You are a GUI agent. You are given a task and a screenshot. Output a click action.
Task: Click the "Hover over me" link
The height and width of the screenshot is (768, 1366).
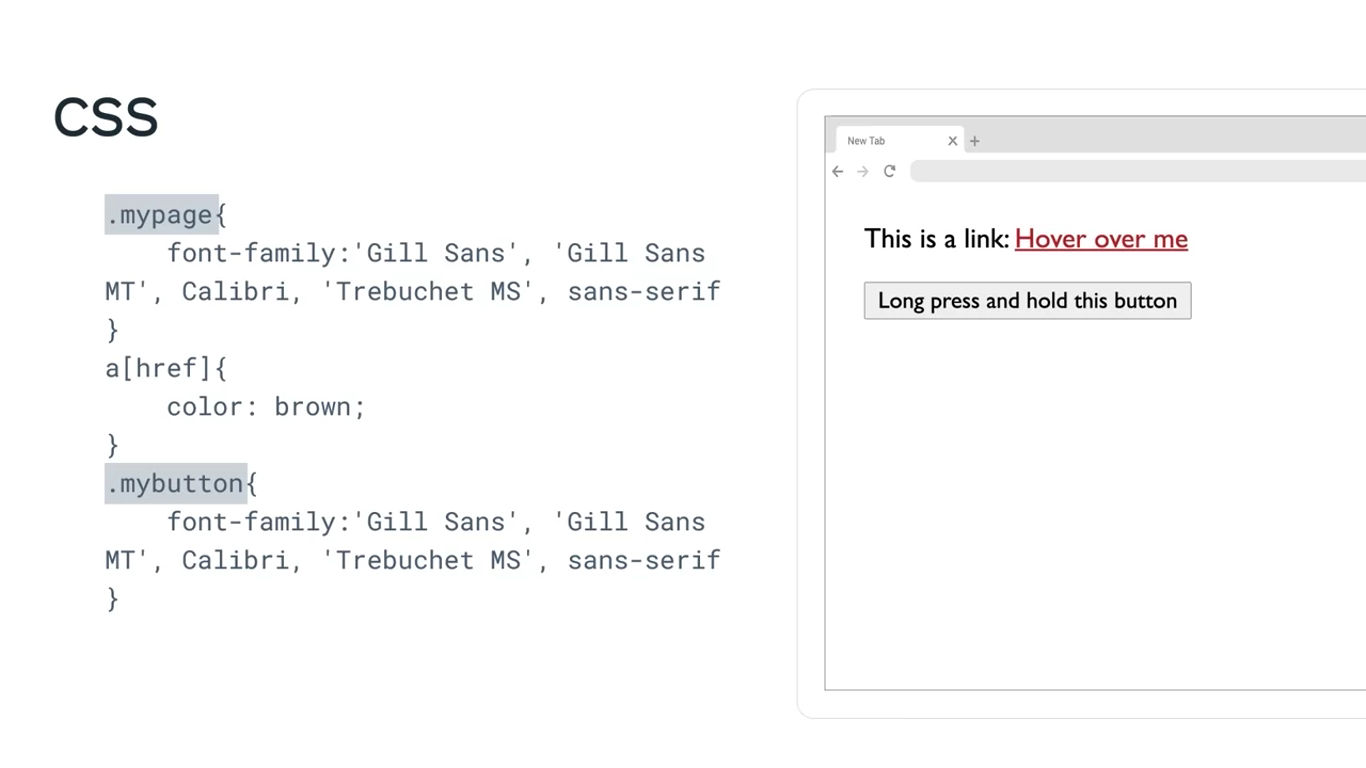1101,239
